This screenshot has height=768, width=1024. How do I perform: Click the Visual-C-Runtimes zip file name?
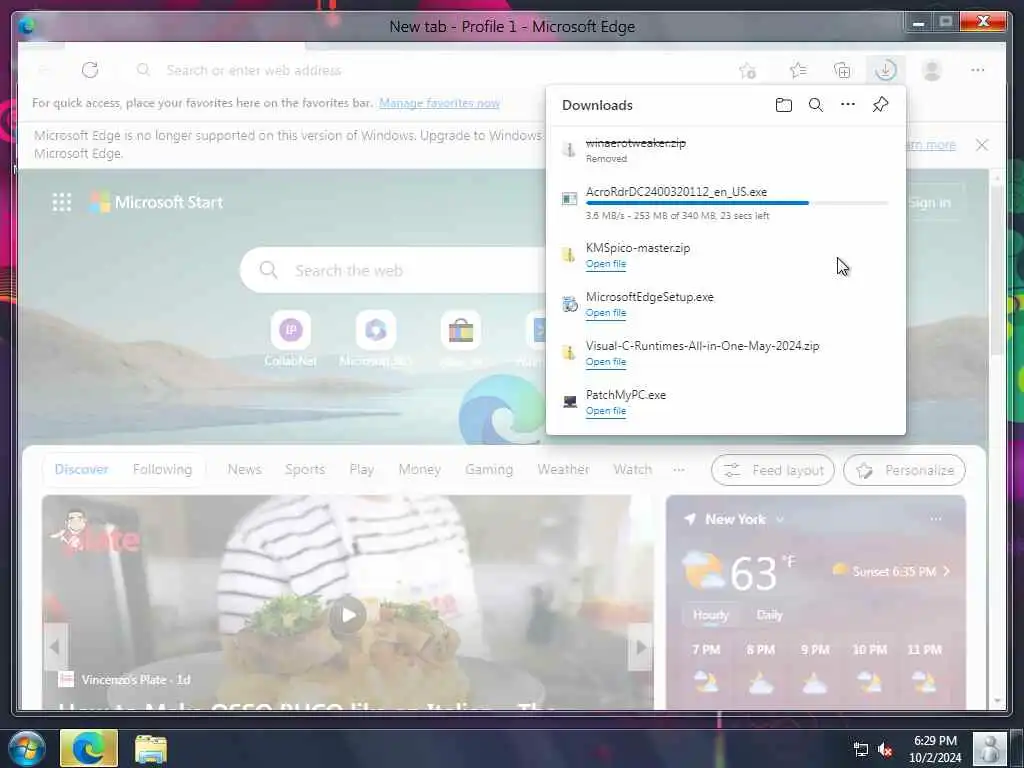click(702, 346)
